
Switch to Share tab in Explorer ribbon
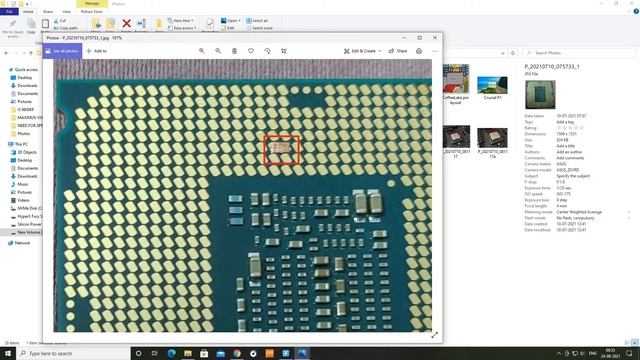[x=48, y=11]
